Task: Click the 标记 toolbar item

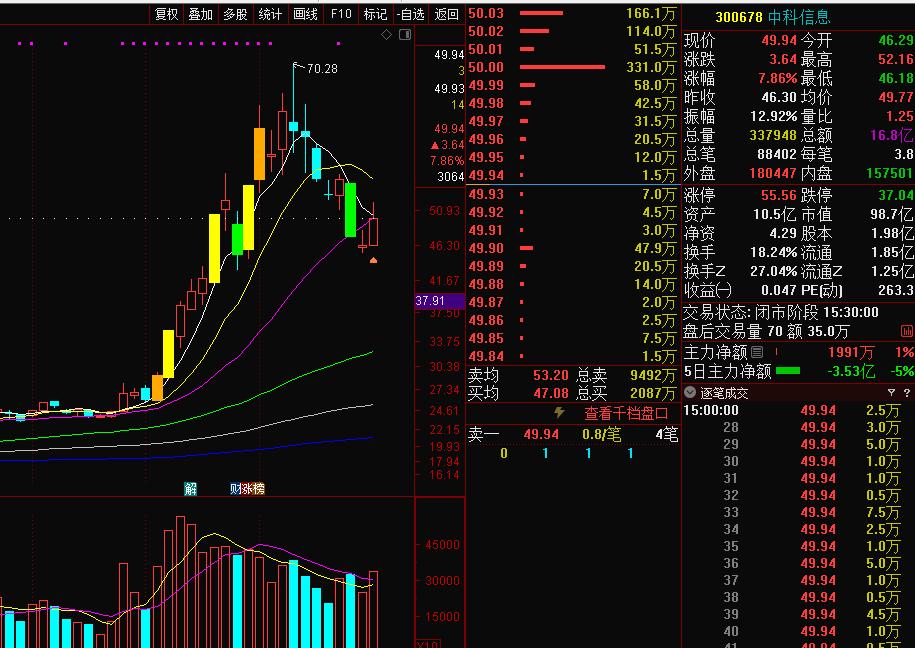Action: click(x=375, y=14)
